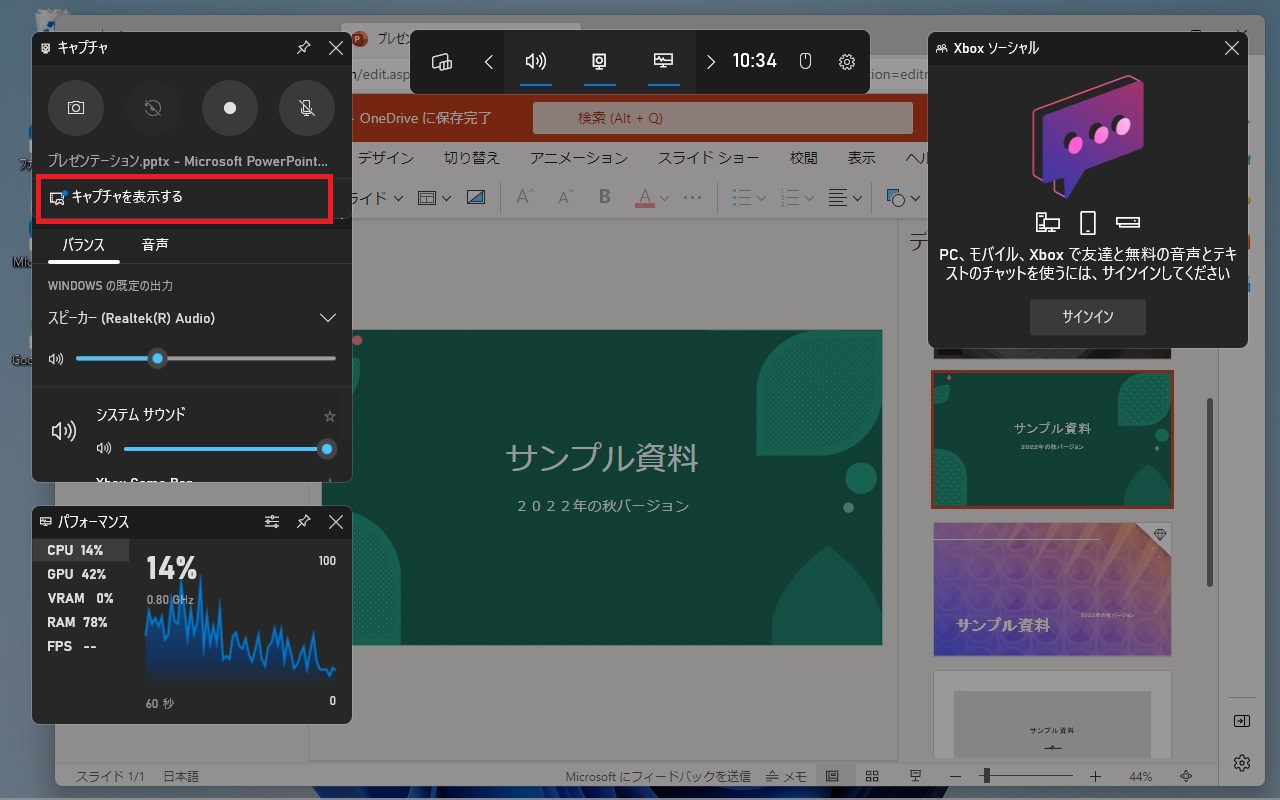Screen dimensions: 1280x800
Task: Click the font color A icon
Action: [x=645, y=198]
